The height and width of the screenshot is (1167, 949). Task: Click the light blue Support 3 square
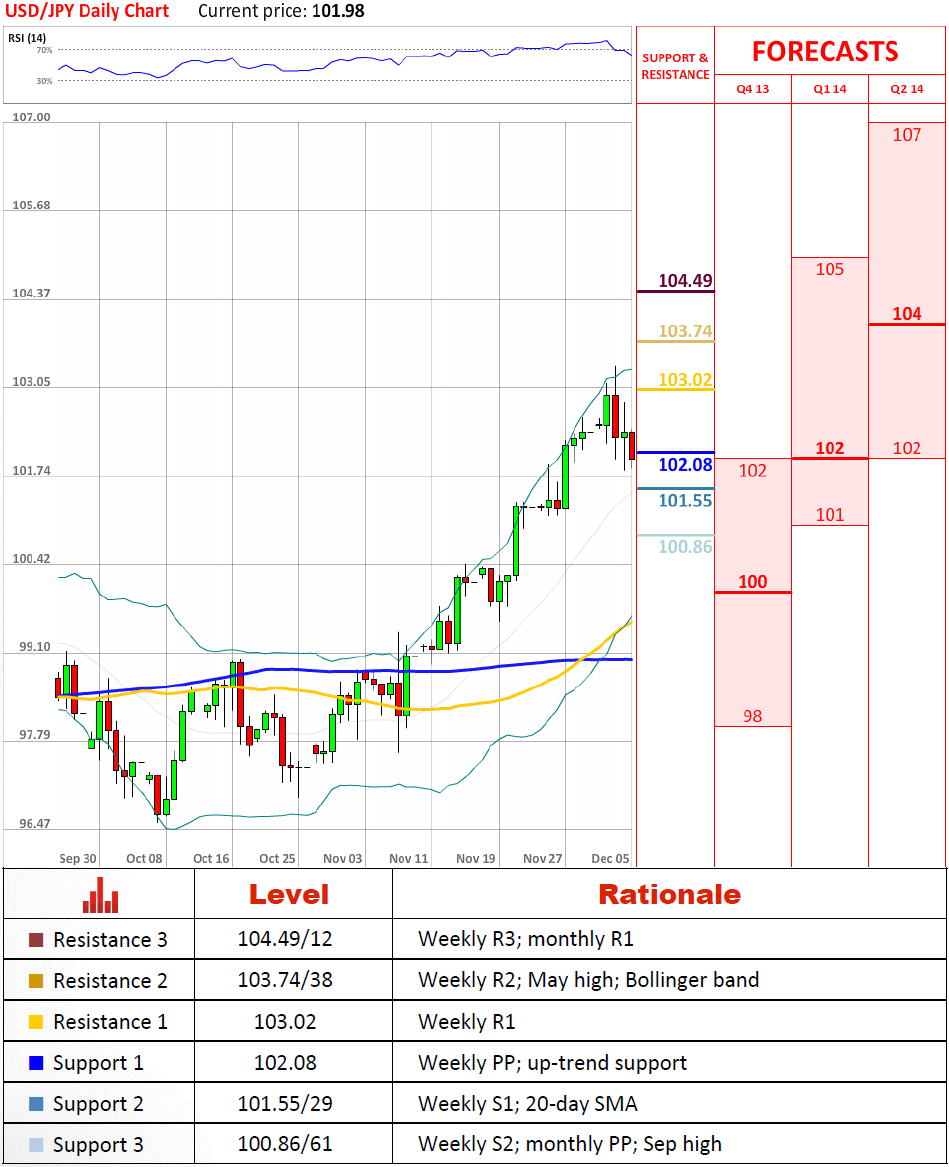37,1145
